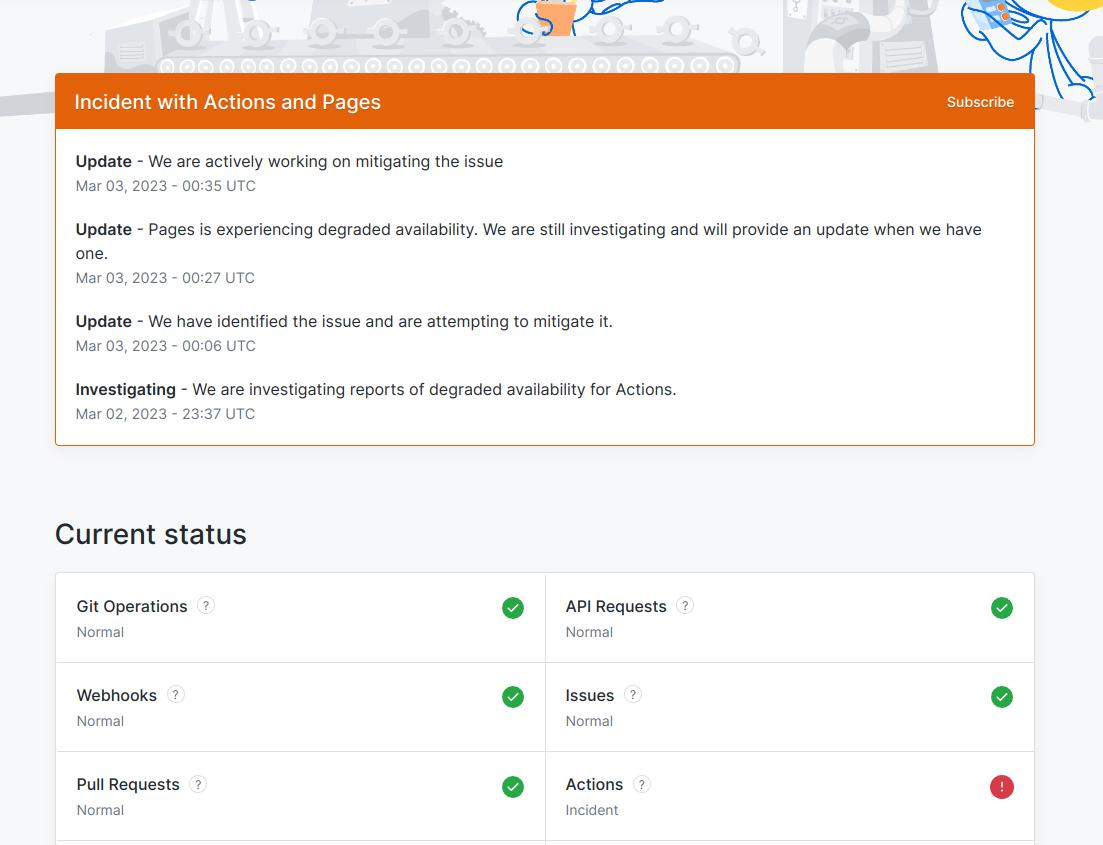Image resolution: width=1103 pixels, height=845 pixels.
Task: Select the 'Mar 03, 2023 - 00:27 UTC' timestamp
Action: click(165, 278)
